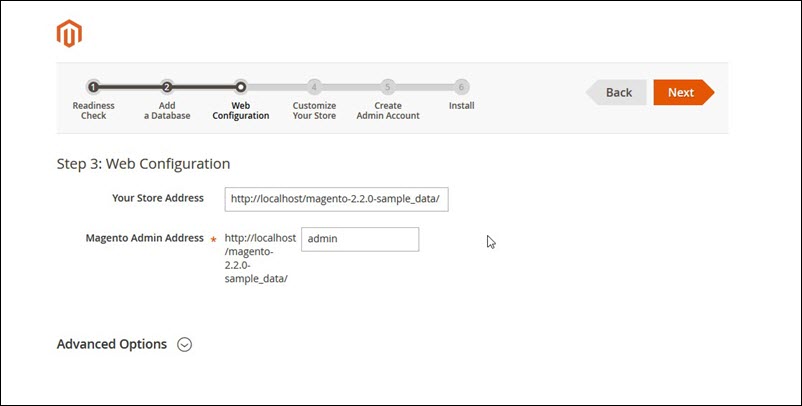Click the admin path input field
Image resolution: width=802 pixels, height=406 pixels.
359,239
